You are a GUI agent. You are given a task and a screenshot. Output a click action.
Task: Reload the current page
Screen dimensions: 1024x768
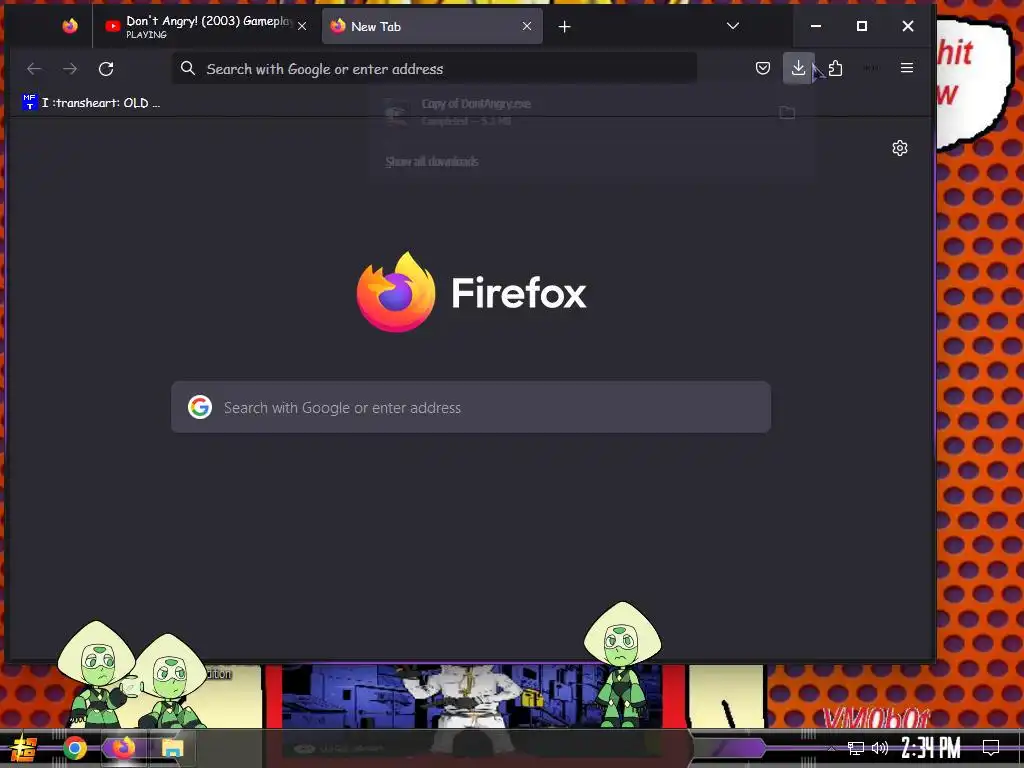coord(106,69)
